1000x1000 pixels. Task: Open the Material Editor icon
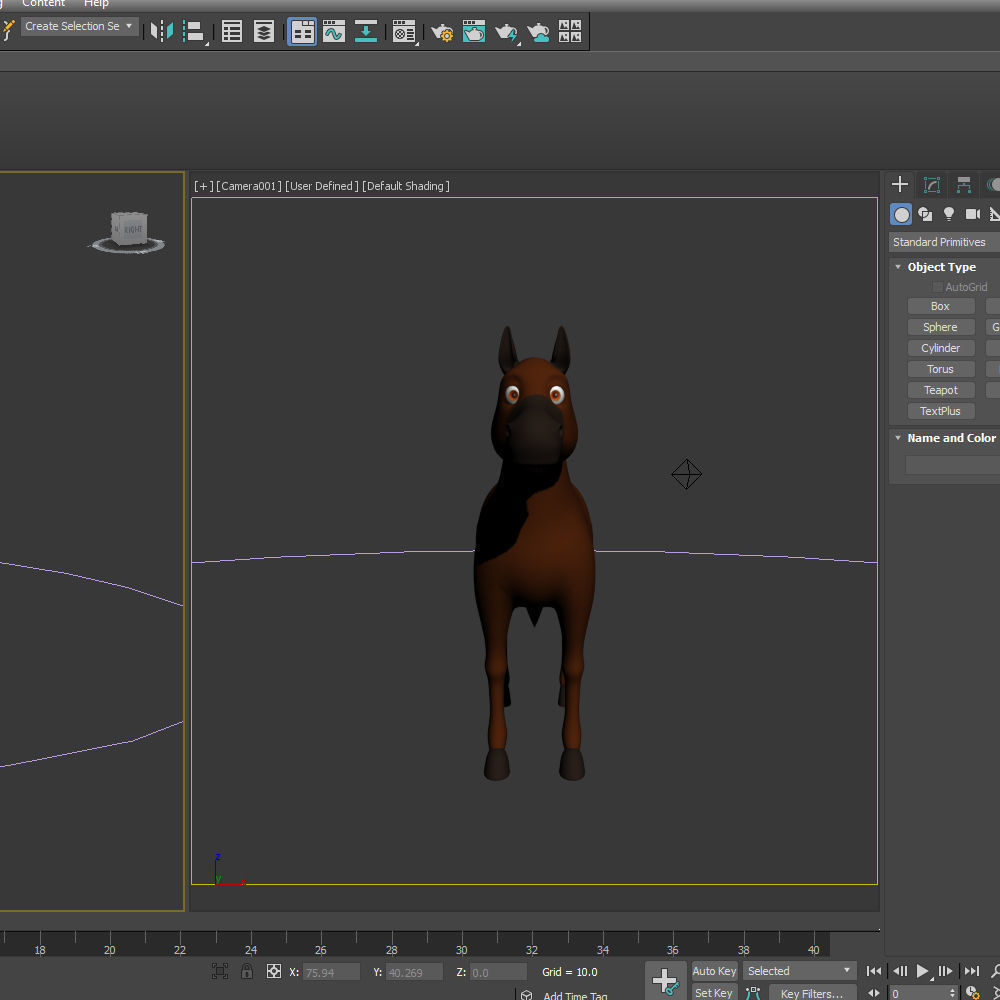coord(404,31)
